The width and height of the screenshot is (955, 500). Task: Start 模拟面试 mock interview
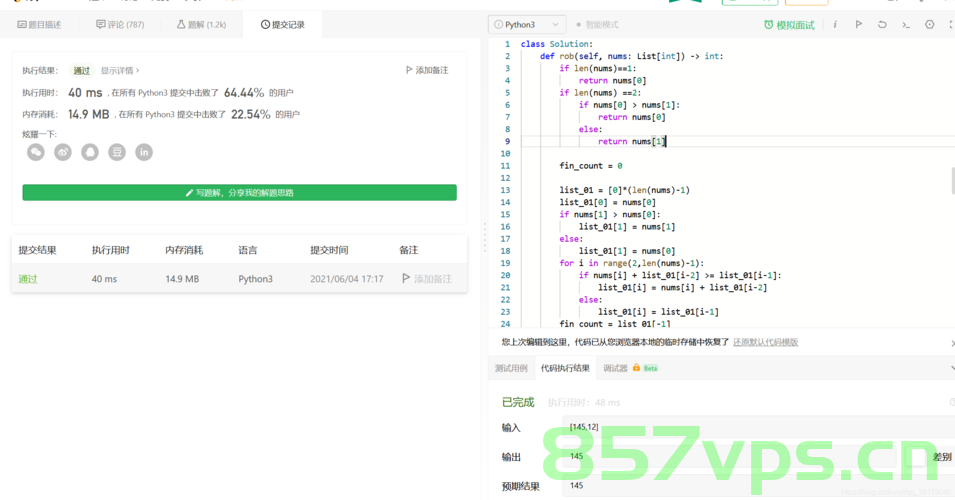(x=789, y=25)
